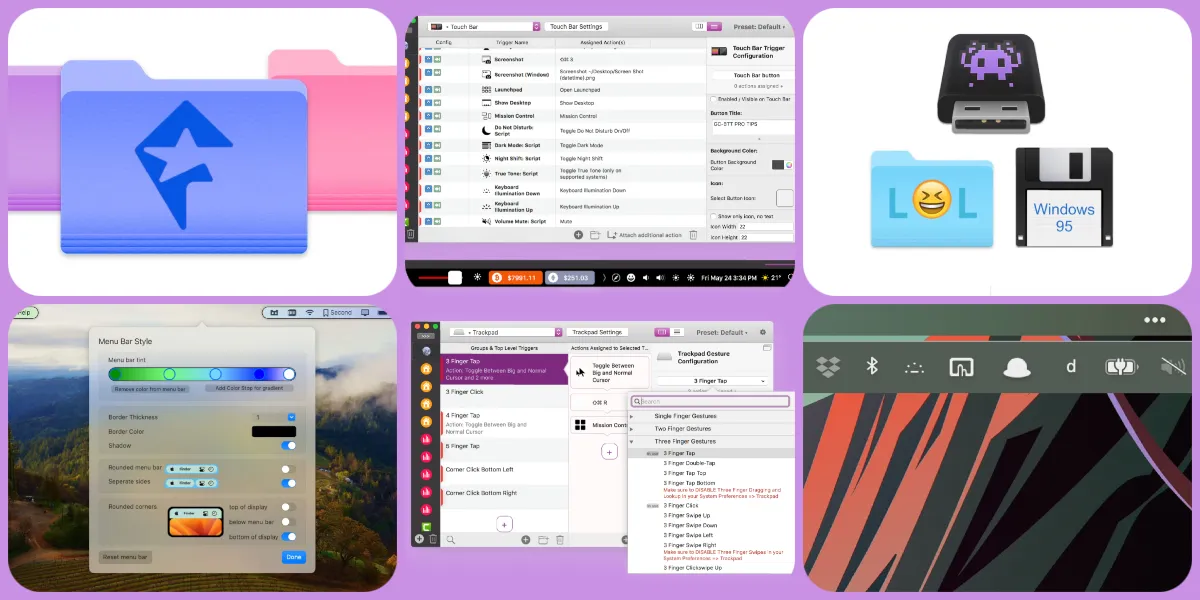Image resolution: width=1200 pixels, height=600 pixels.
Task: Click the black Border Color swatch
Action: point(274,432)
